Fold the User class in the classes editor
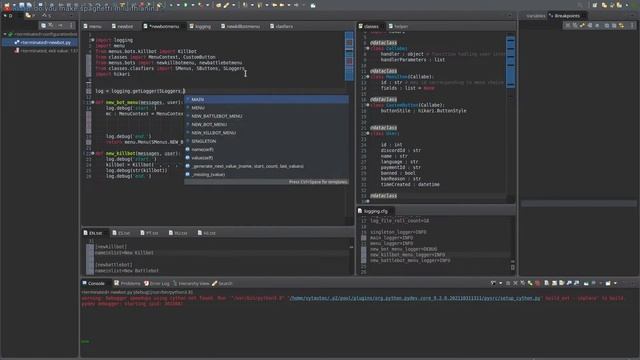 367,133
